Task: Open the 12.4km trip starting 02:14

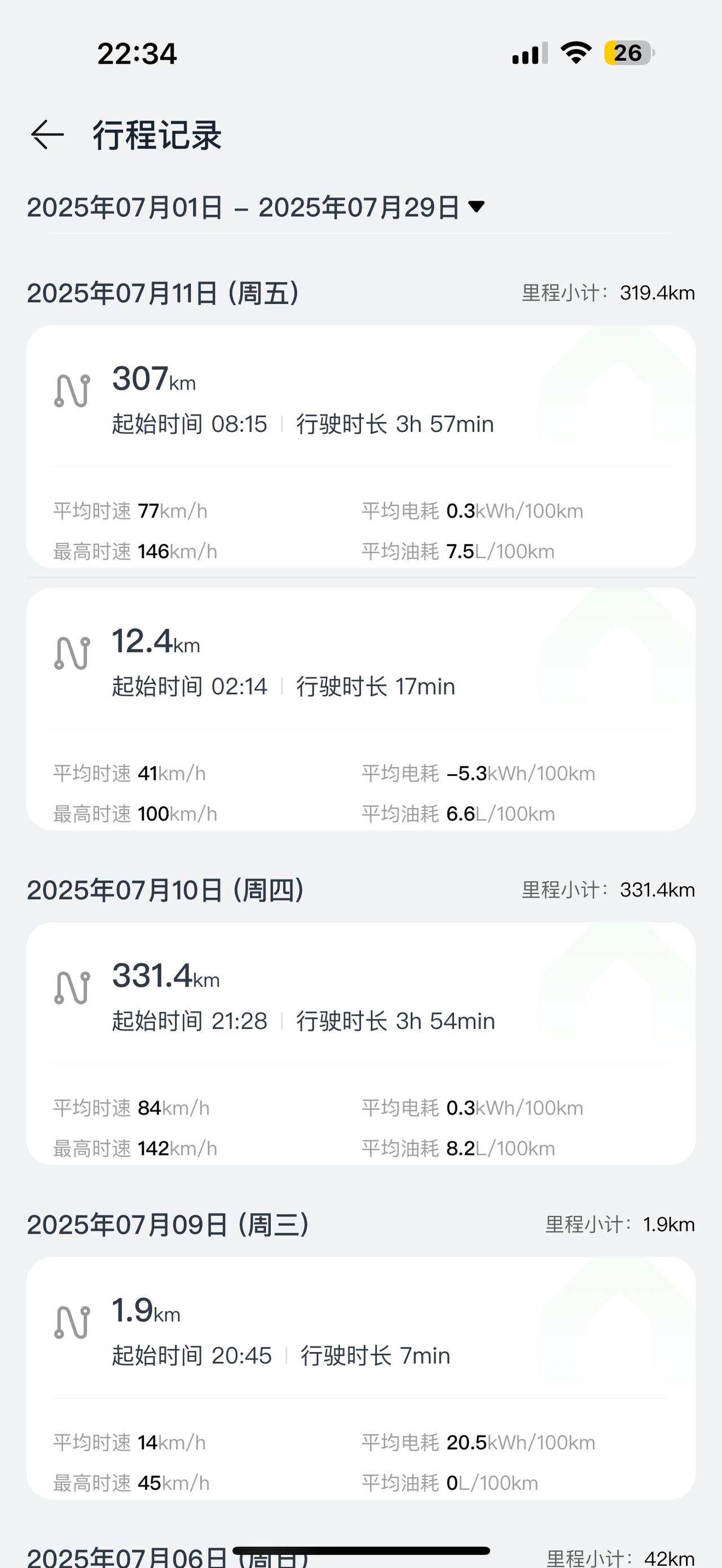Action: point(360,709)
